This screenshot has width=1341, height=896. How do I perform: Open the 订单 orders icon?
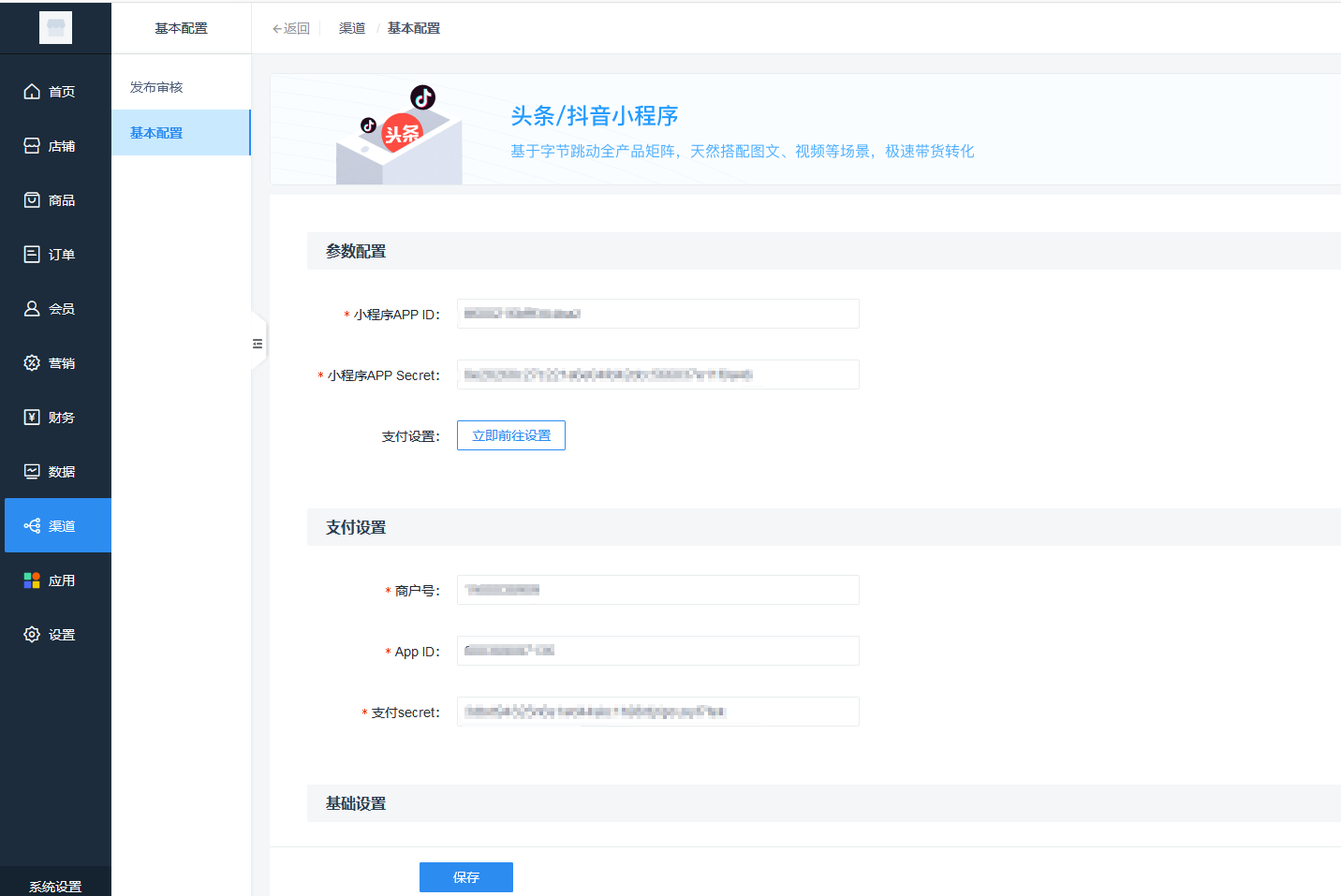pos(32,254)
